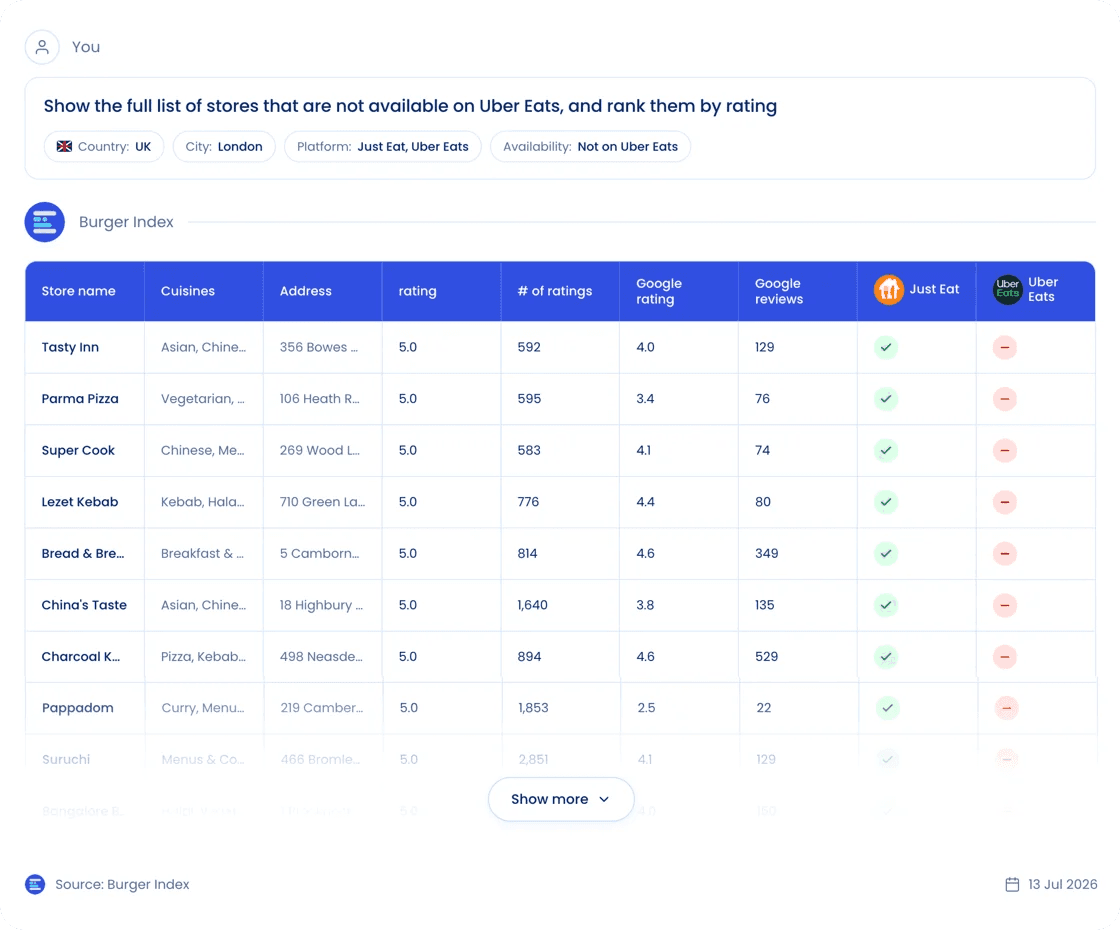Click Pappadom's Uber Eats minus icon
Screen dimensions: 1120x930
click(1006, 708)
